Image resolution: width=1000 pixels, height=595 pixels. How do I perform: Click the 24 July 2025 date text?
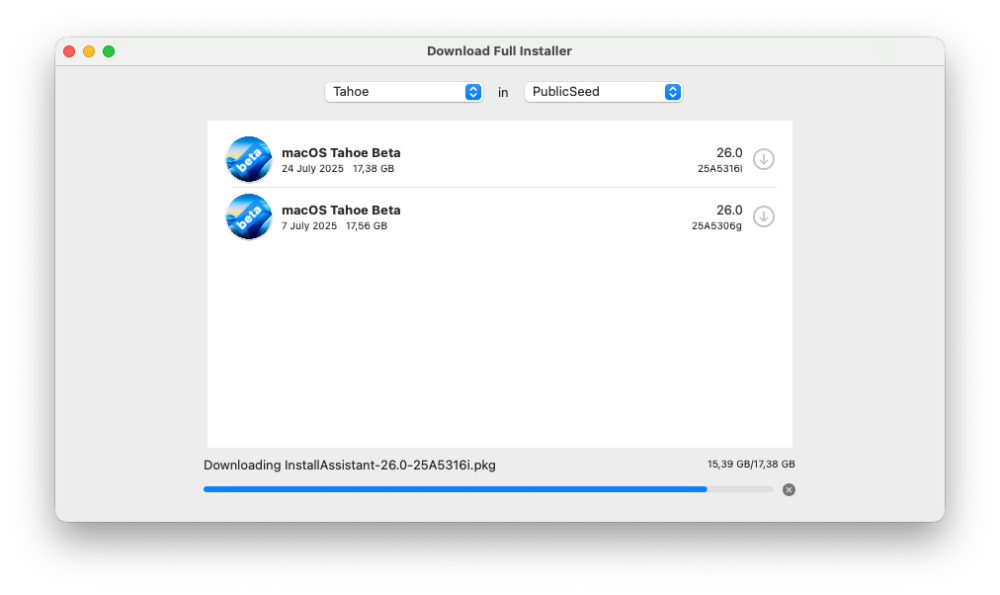click(312, 168)
